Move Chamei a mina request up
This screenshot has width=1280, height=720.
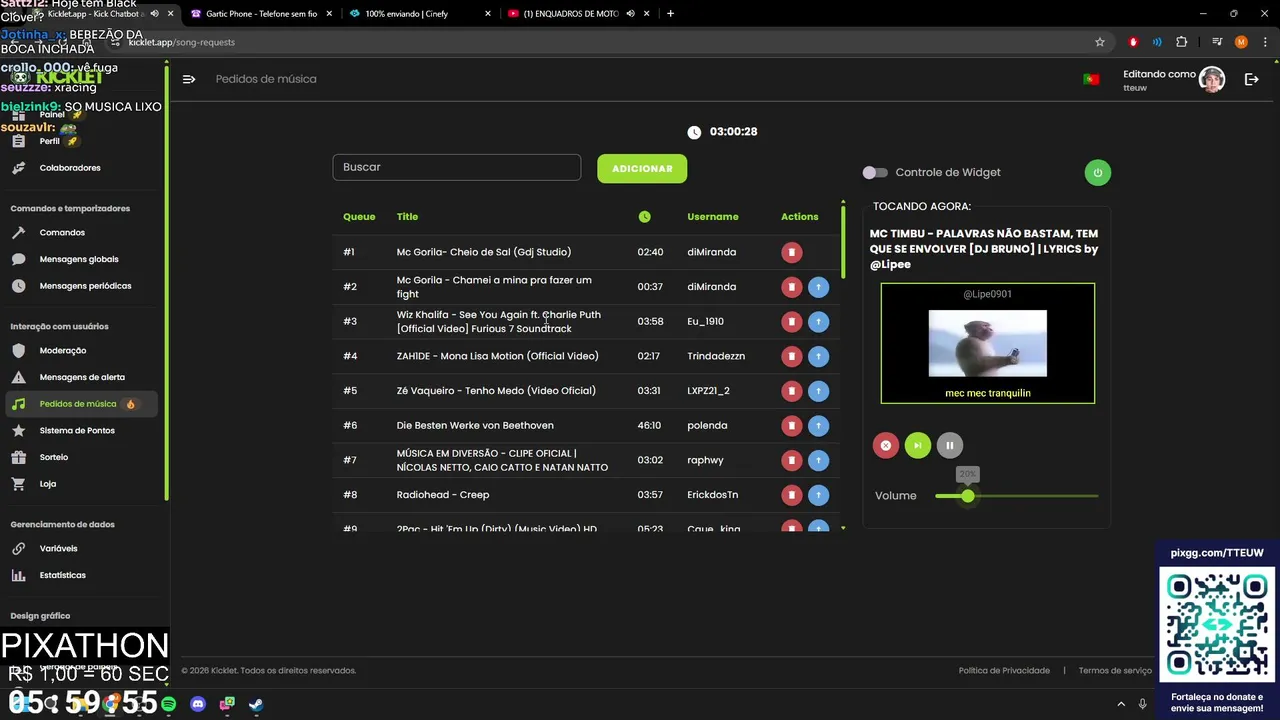click(818, 287)
